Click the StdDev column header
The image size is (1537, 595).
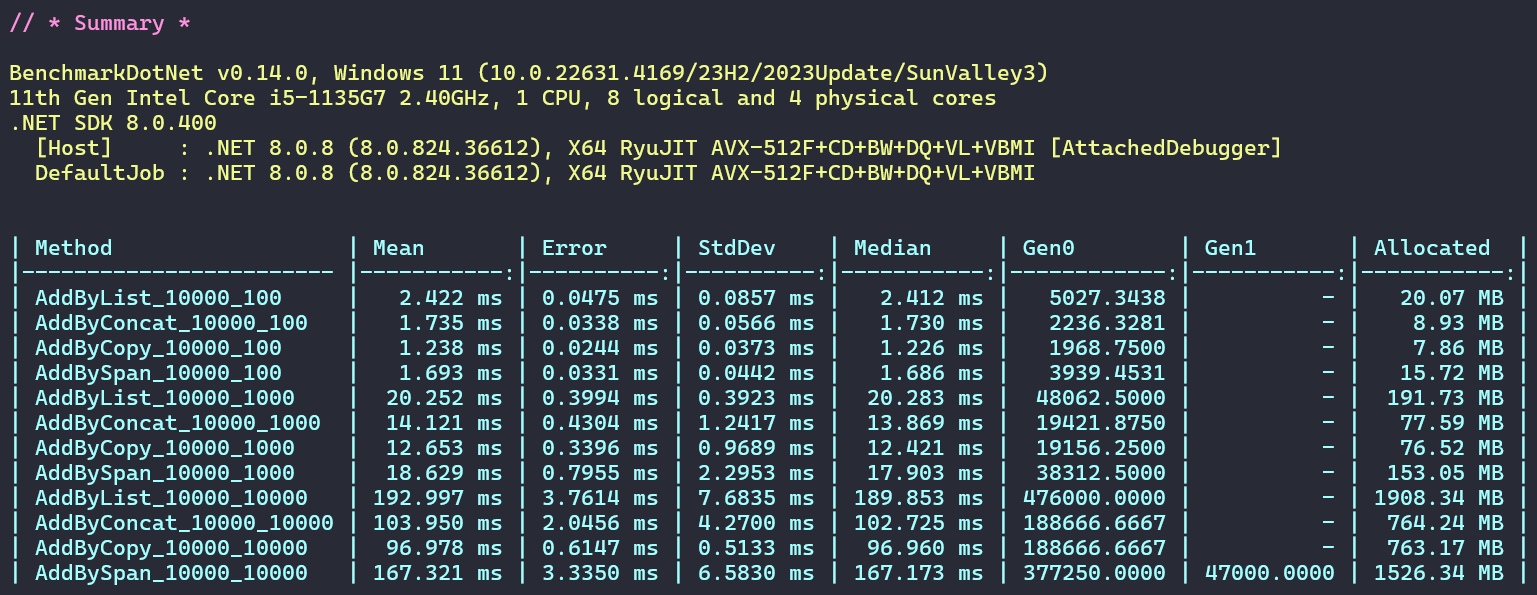click(736, 248)
